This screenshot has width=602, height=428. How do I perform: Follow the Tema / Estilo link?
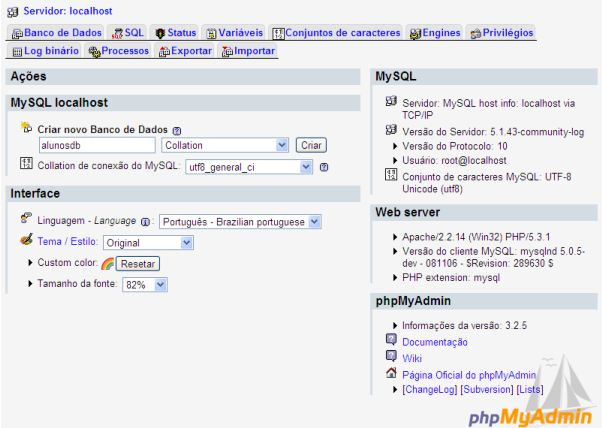click(x=67, y=241)
